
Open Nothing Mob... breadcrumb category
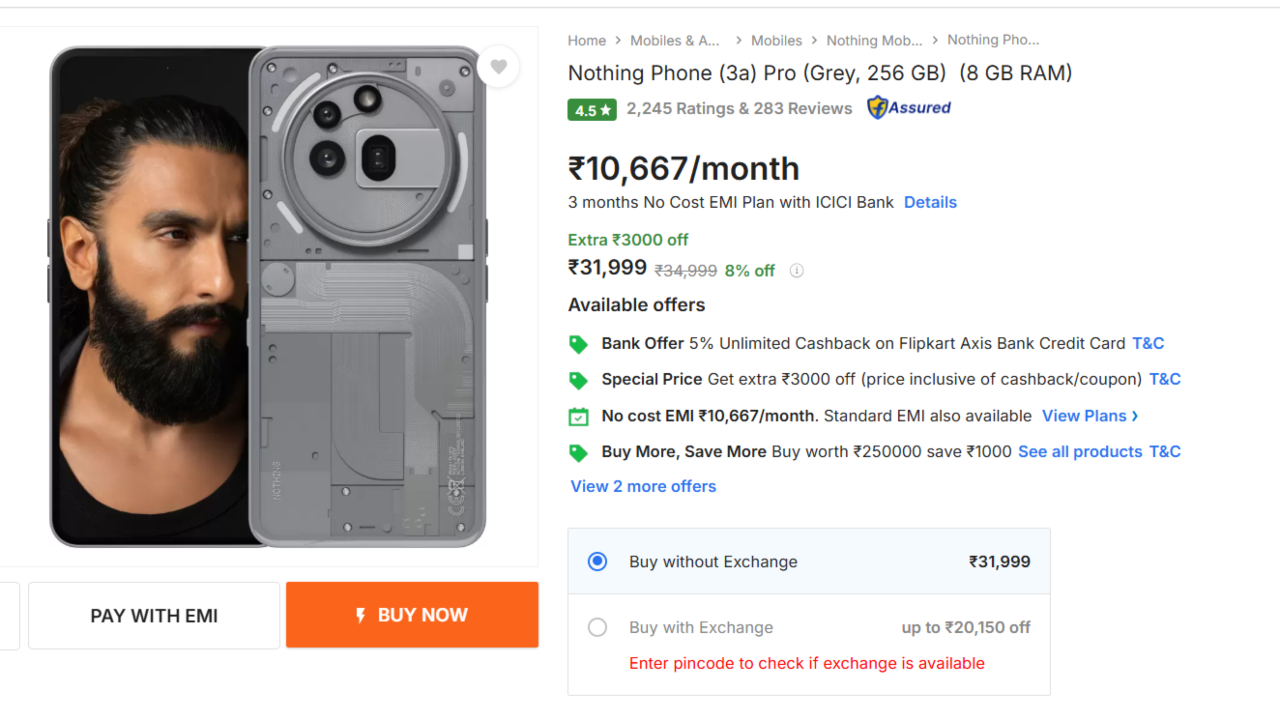[x=874, y=41]
